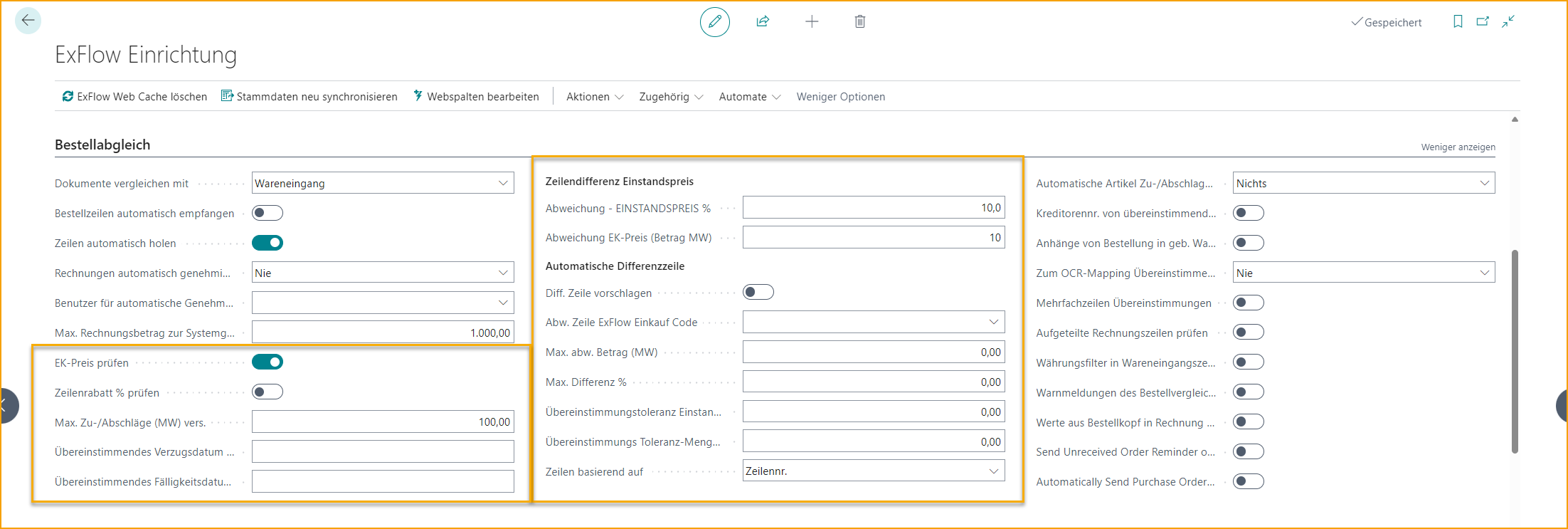Click Max. Differenz % field

(874, 382)
